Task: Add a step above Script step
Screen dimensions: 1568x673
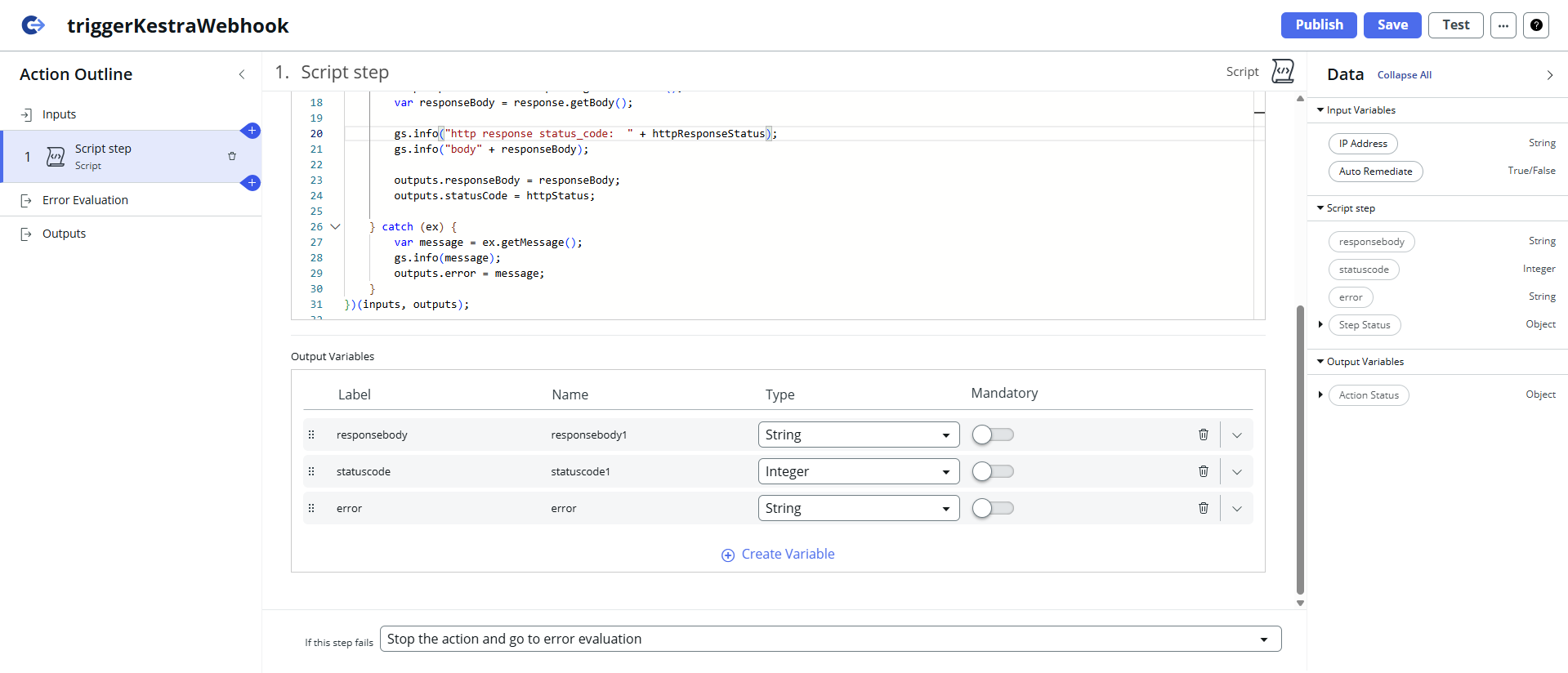Action: click(252, 131)
